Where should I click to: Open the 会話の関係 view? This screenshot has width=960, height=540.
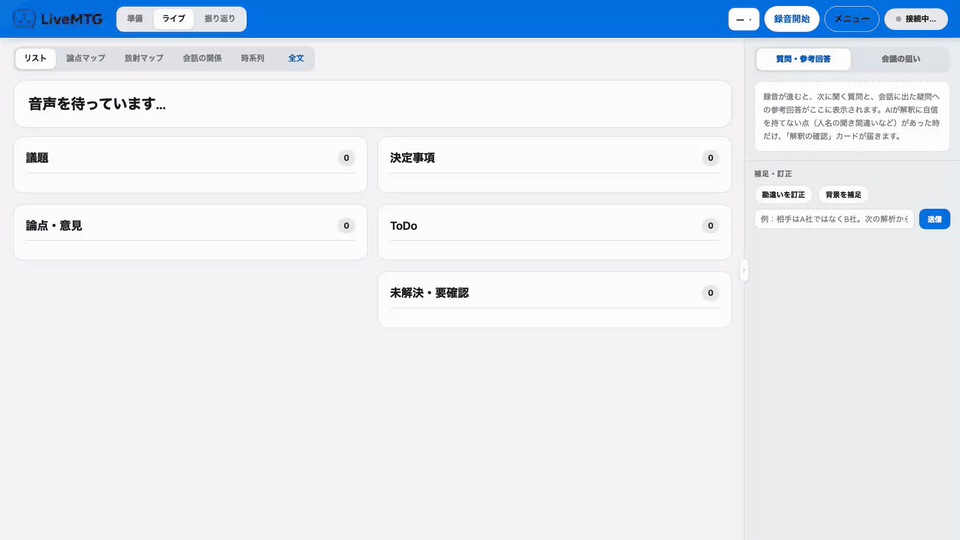click(x=202, y=58)
